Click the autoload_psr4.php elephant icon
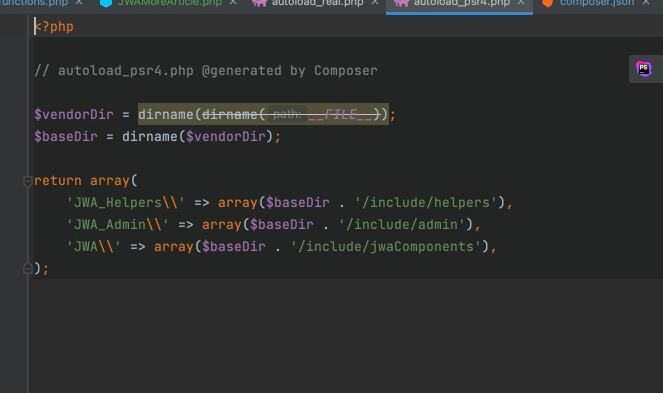The image size is (663, 393). tap(401, 3)
